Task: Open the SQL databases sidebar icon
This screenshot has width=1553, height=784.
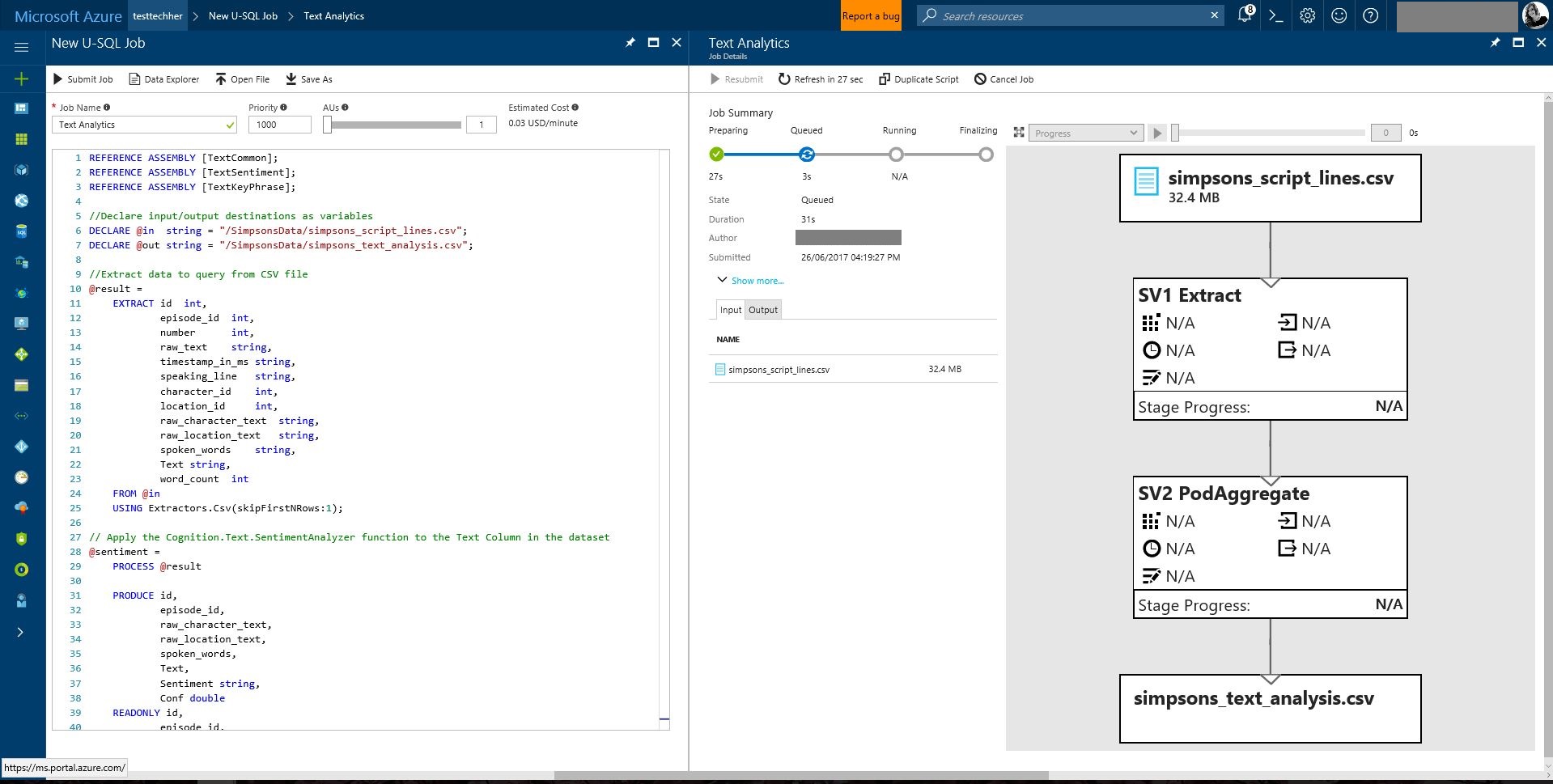Action: click(22, 231)
